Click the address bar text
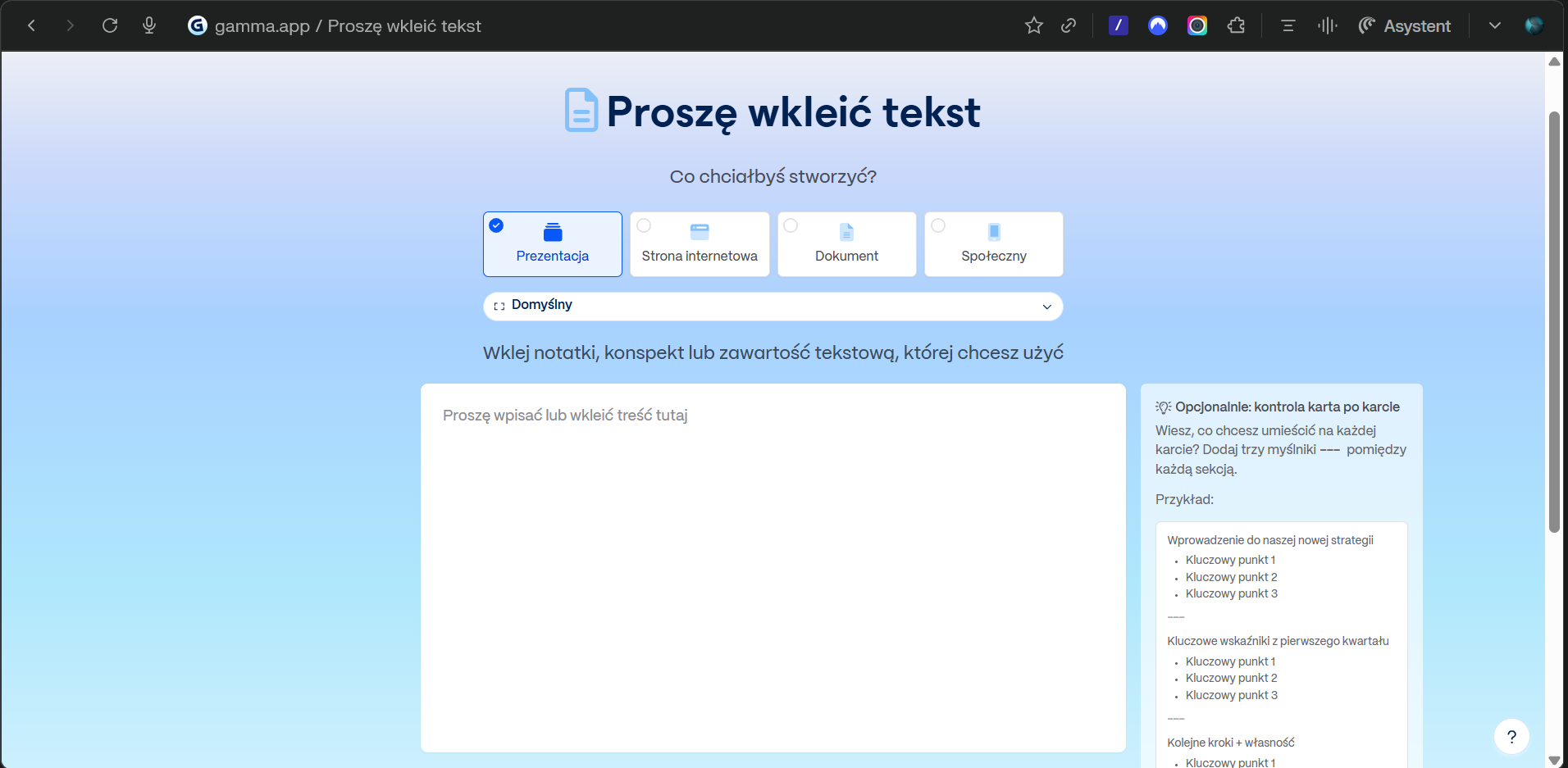The image size is (1568, 768). 348,26
